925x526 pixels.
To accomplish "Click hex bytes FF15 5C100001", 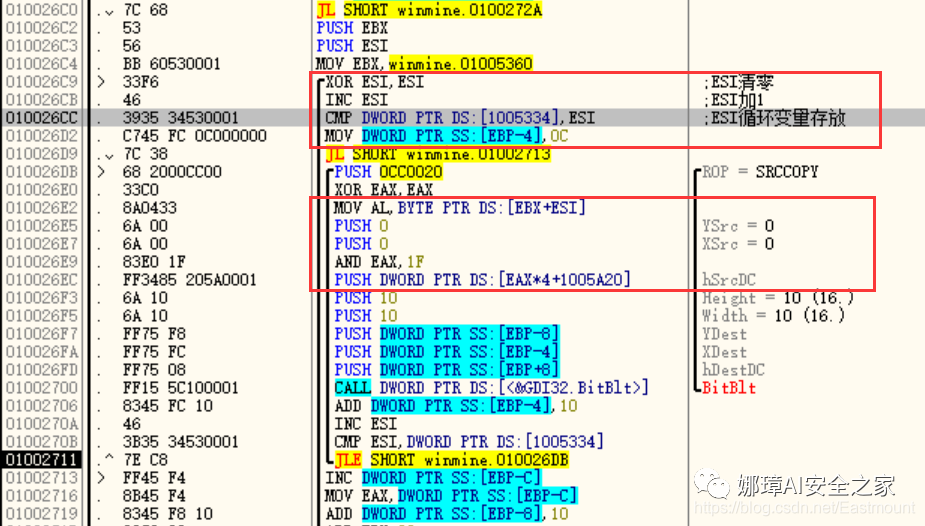I will 180,387.
